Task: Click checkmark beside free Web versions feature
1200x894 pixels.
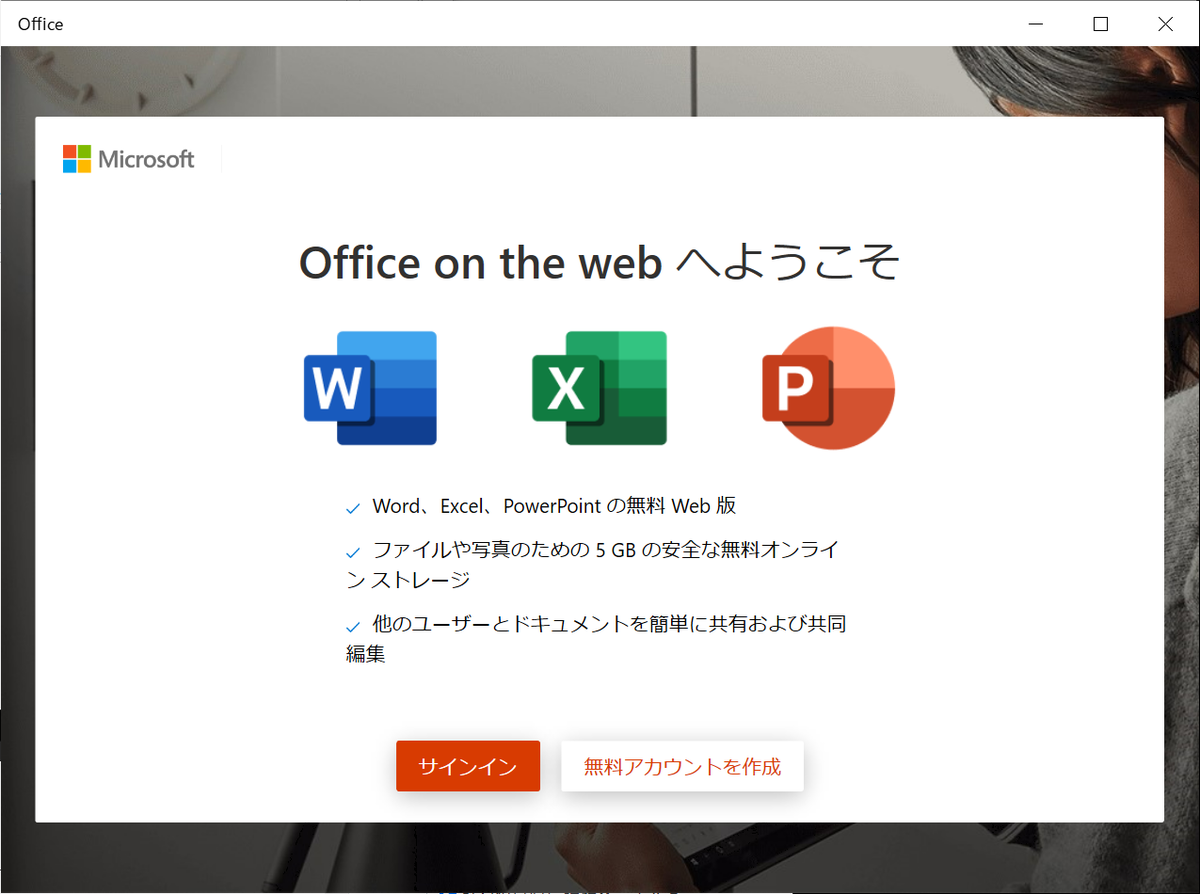Action: click(353, 506)
